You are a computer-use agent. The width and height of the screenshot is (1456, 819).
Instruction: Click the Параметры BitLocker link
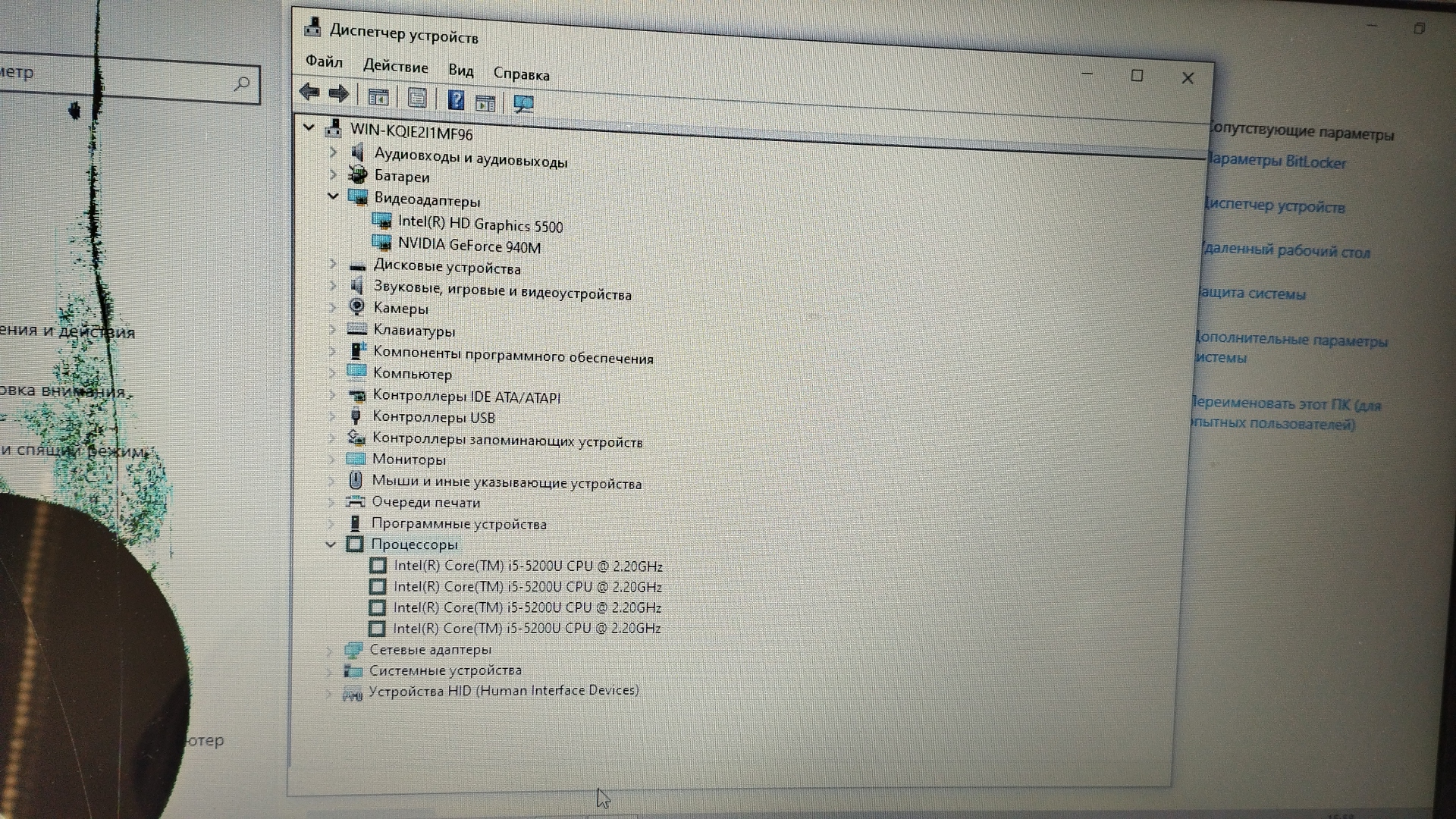click(x=1276, y=162)
